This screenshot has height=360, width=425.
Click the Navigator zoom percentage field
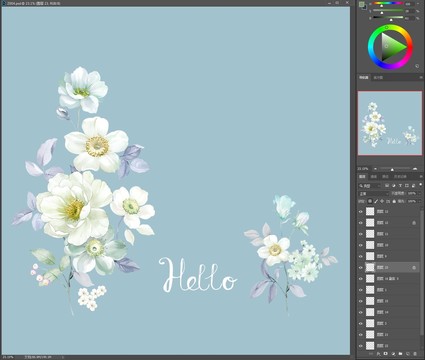click(x=363, y=169)
